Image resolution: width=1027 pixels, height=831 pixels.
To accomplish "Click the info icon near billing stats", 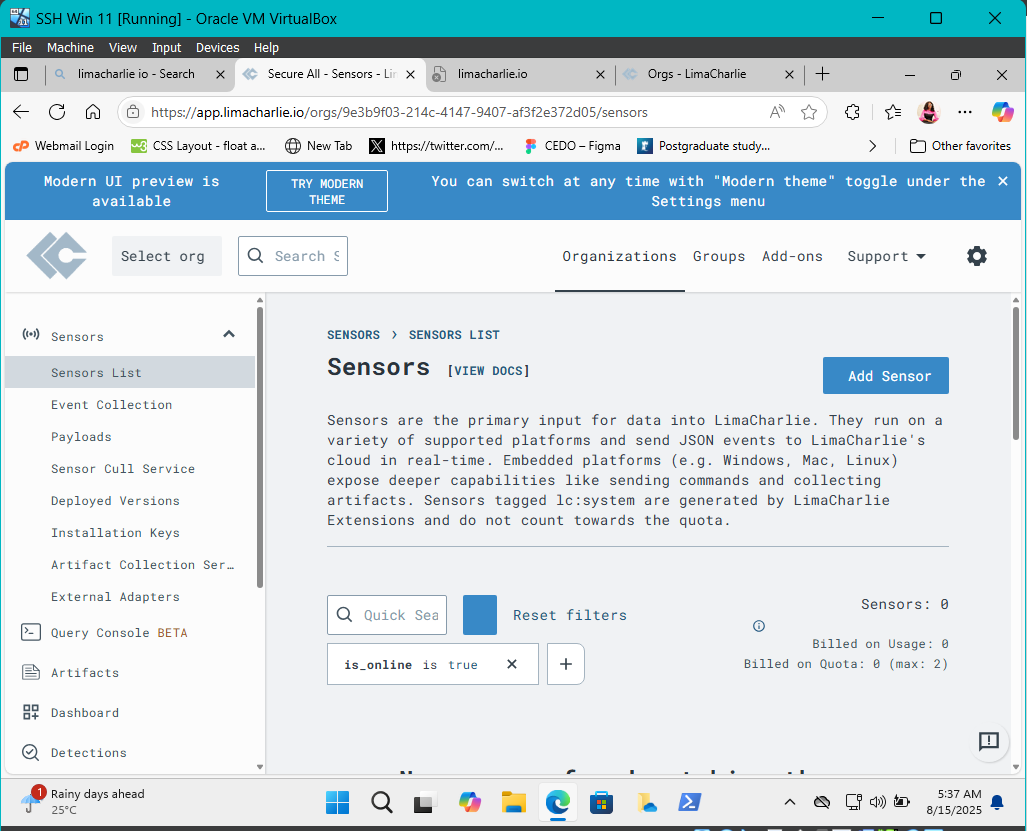I will click(x=758, y=626).
